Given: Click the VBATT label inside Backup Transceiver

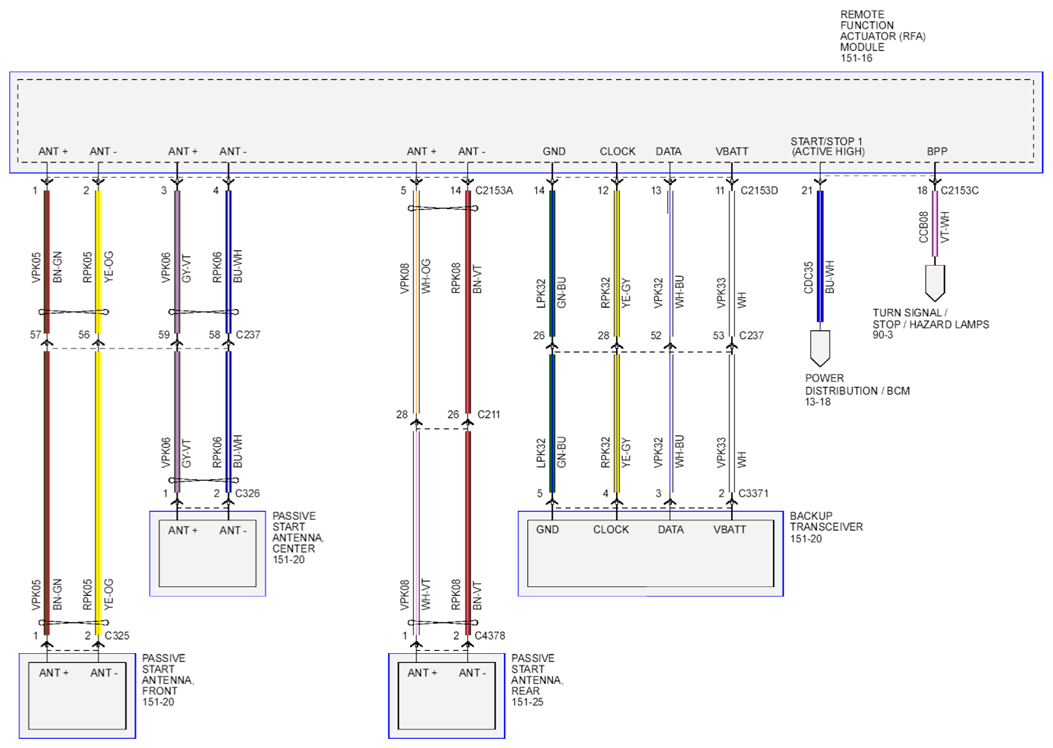Looking at the screenshot, I should [730, 530].
